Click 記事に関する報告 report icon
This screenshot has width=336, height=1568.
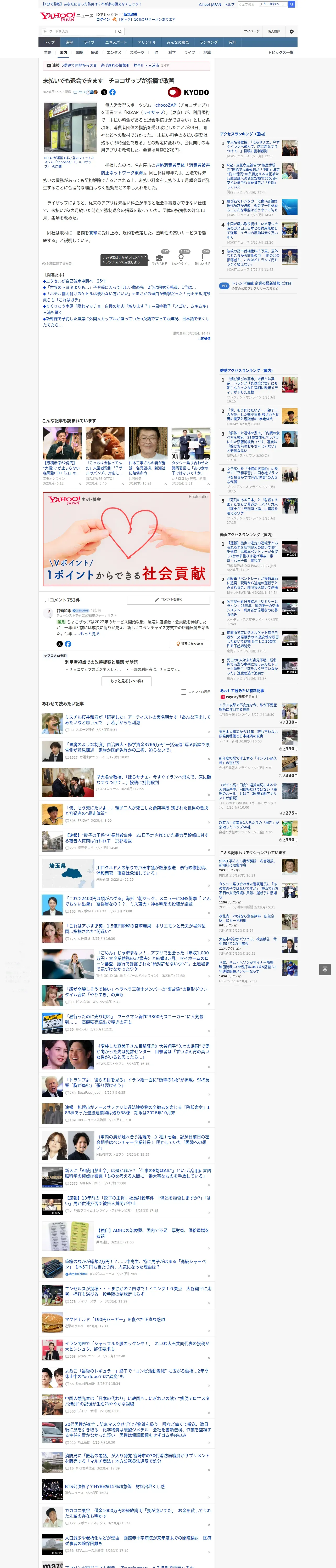[57, 264]
